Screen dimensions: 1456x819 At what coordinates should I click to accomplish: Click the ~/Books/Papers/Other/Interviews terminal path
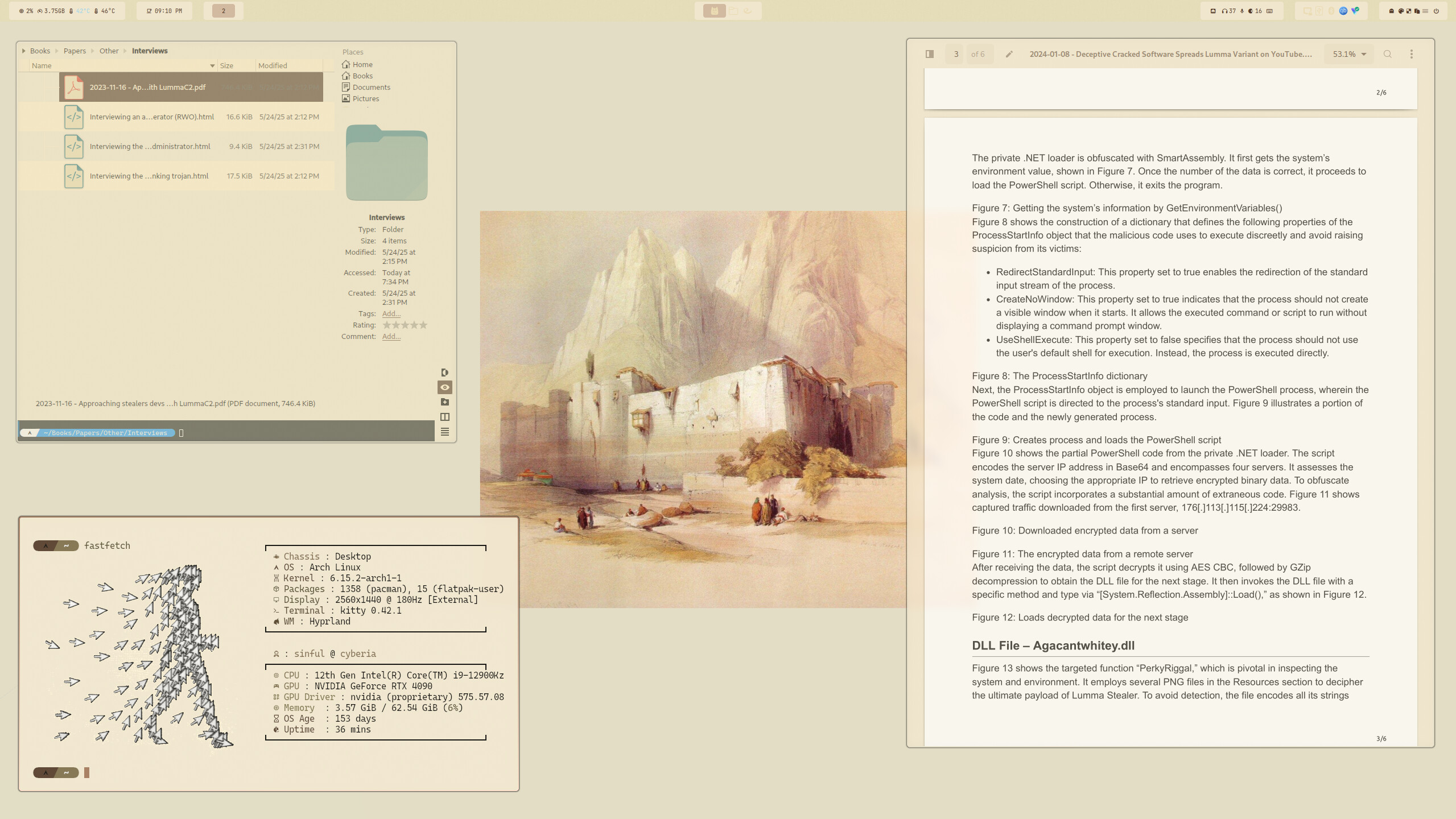click(x=105, y=433)
